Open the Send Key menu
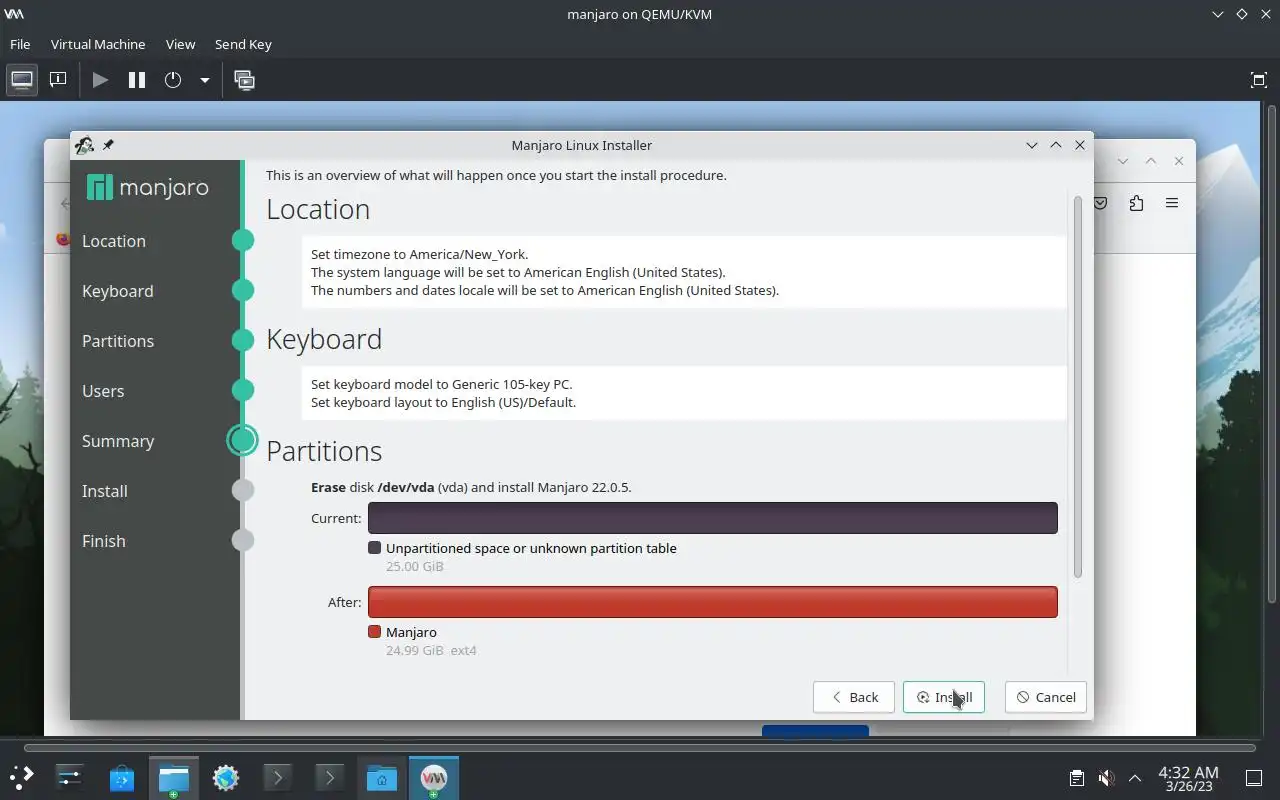The height and width of the screenshot is (800, 1280). point(243,44)
